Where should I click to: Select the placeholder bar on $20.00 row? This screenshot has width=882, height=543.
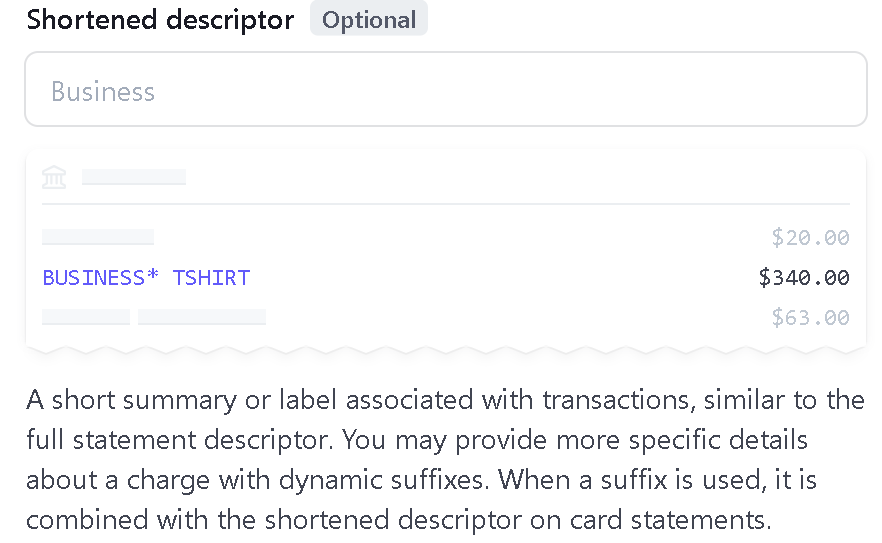click(x=98, y=237)
